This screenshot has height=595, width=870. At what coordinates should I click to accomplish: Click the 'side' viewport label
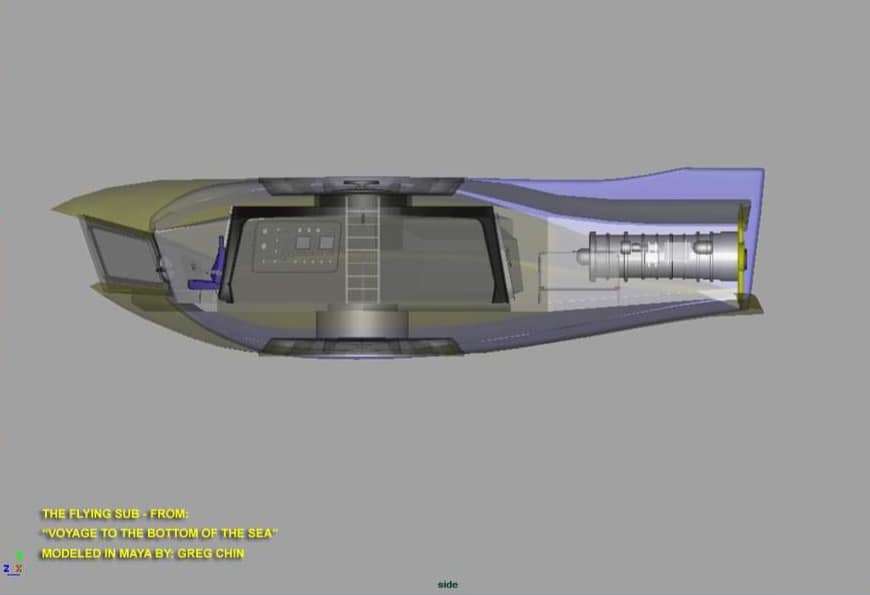tap(448, 584)
